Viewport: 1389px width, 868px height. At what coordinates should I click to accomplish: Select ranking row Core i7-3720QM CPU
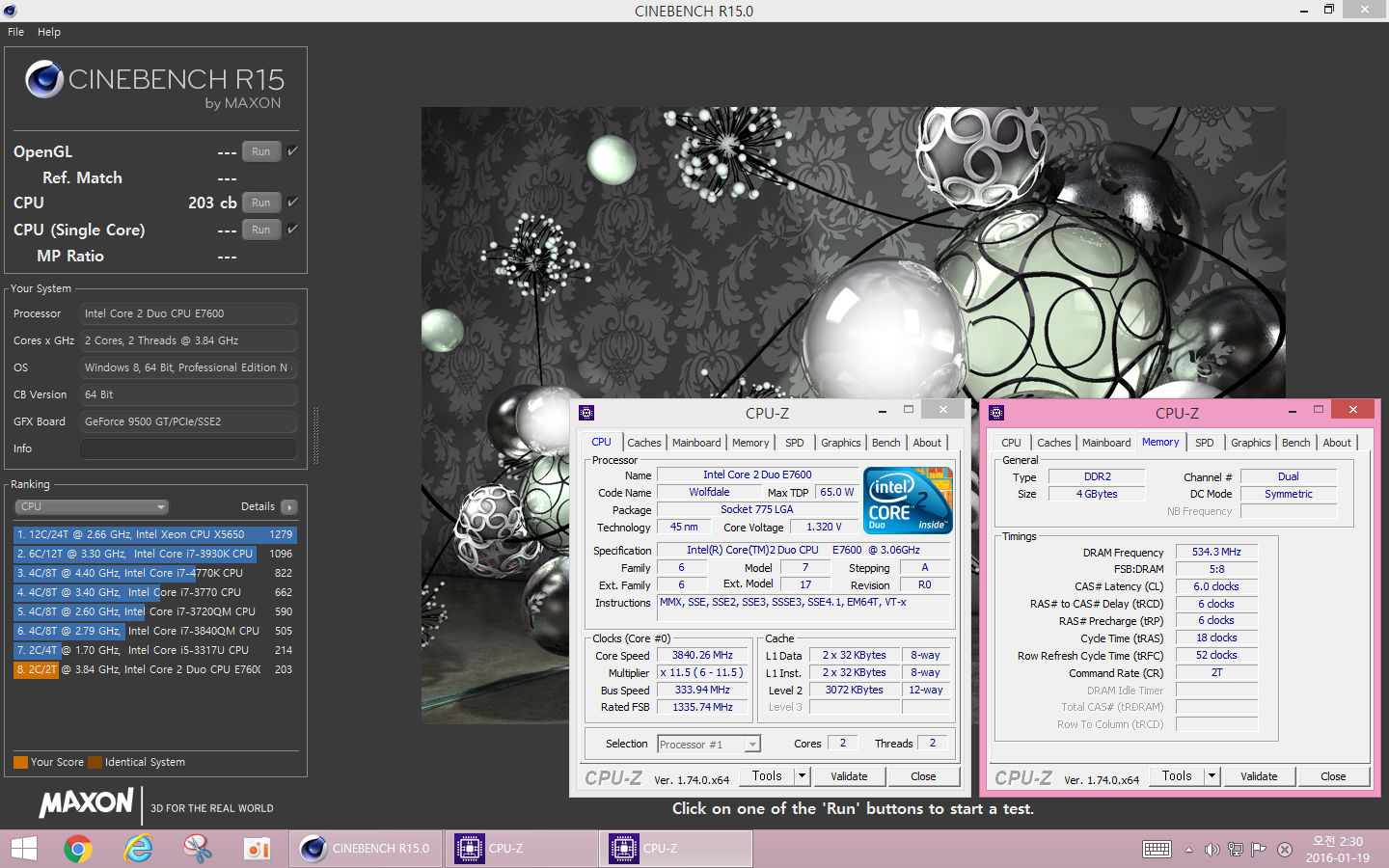click(154, 611)
